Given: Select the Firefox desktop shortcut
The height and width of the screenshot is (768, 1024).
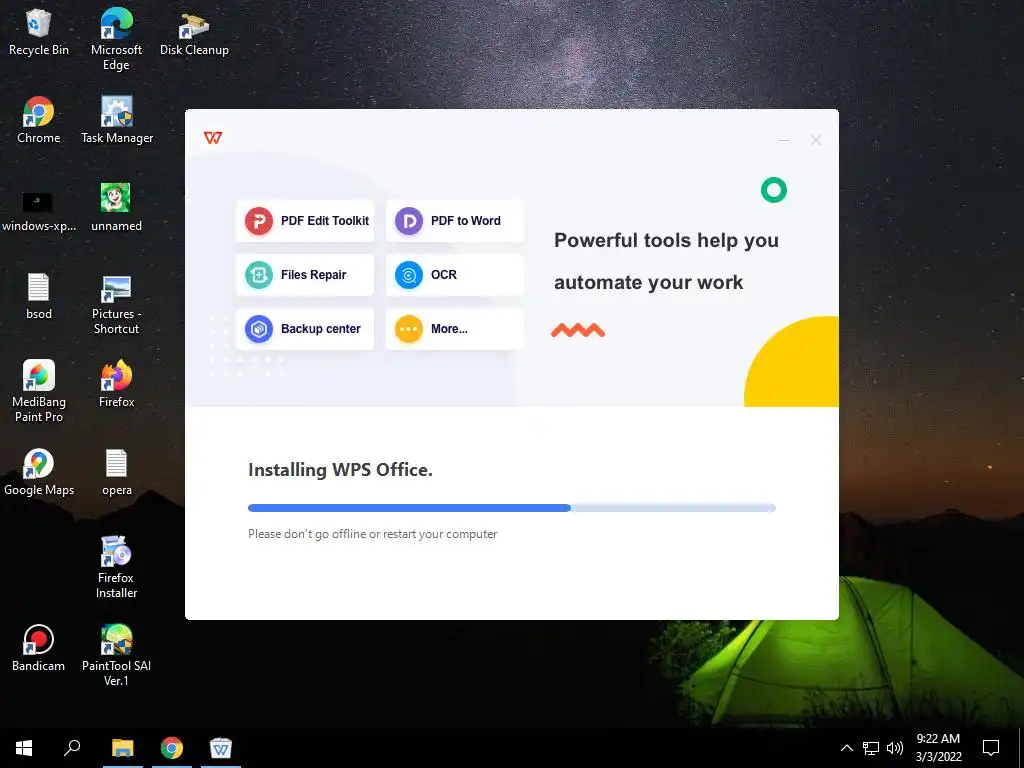Looking at the screenshot, I should (116, 385).
